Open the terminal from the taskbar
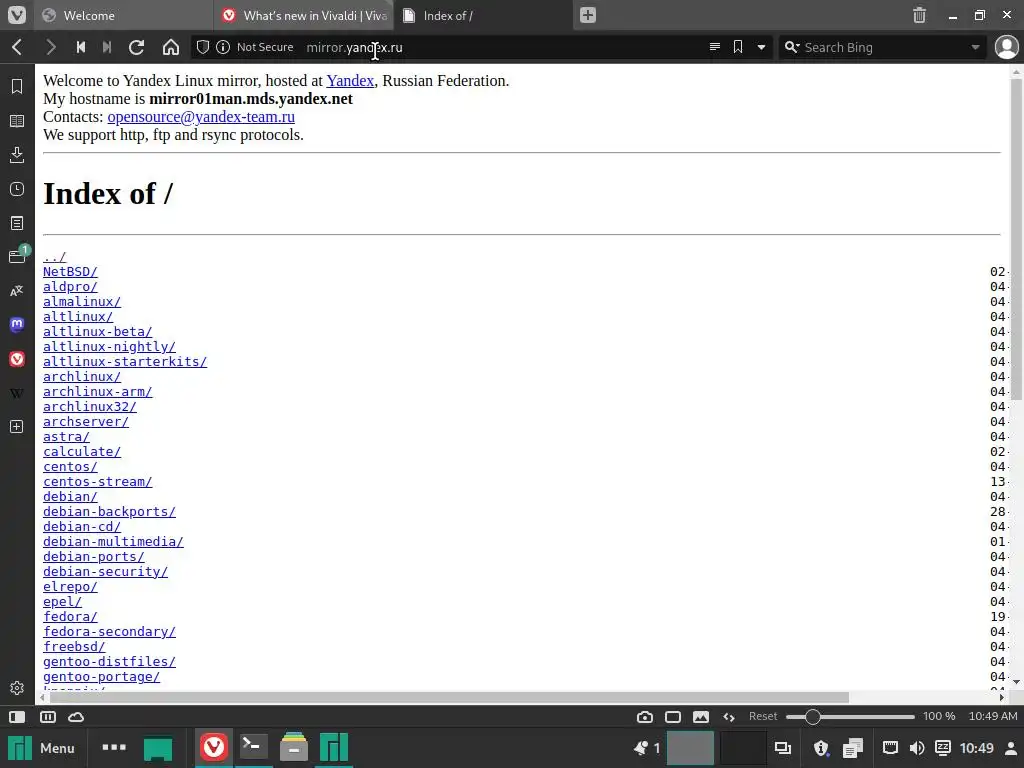This screenshot has width=1024, height=768. click(253, 748)
